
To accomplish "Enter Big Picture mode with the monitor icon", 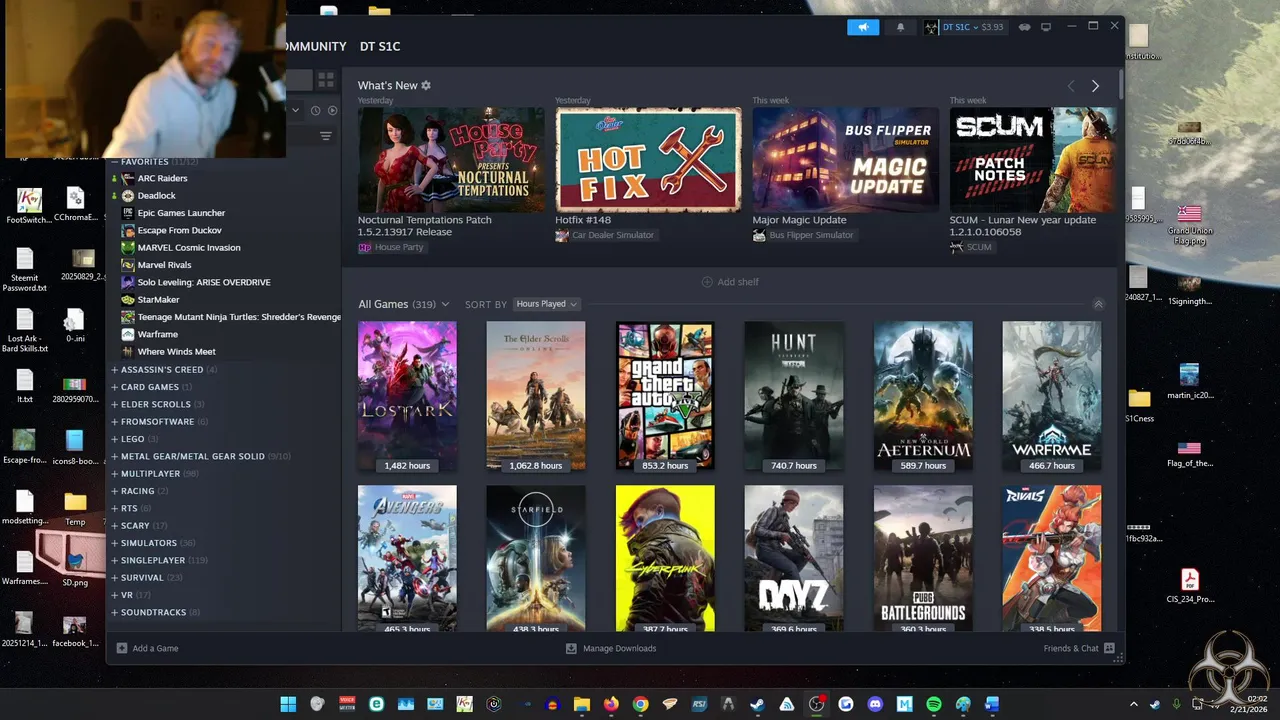I will click(x=1046, y=27).
